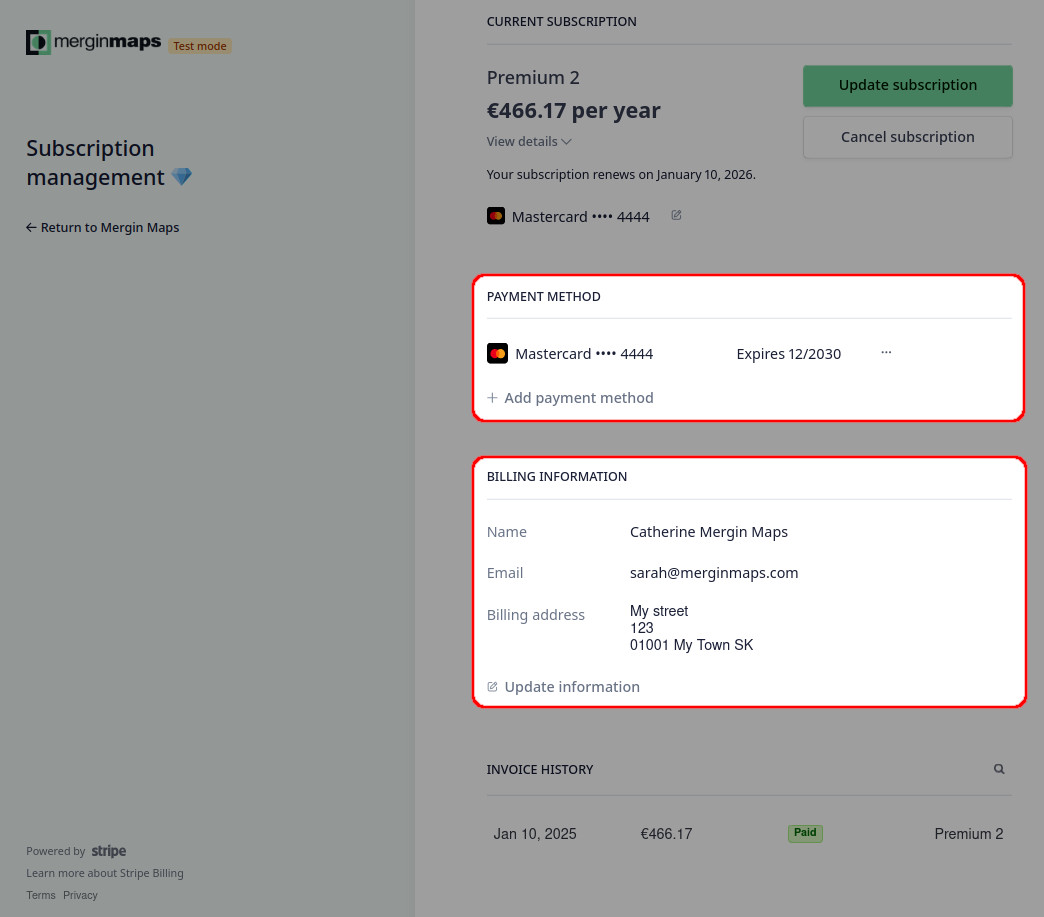
Task: Open the Privacy link in the footer
Action: point(80,896)
